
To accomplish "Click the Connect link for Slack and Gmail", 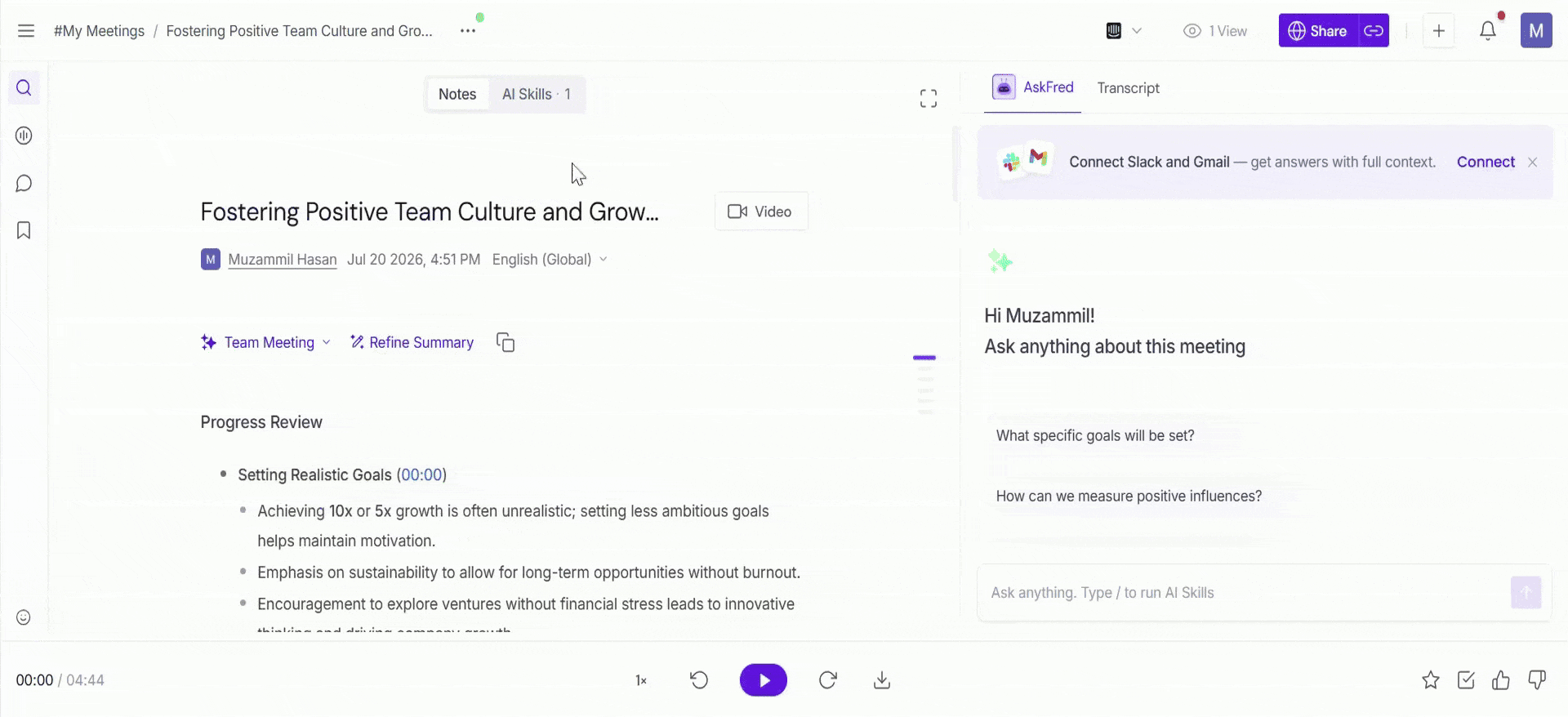I will coord(1486,162).
